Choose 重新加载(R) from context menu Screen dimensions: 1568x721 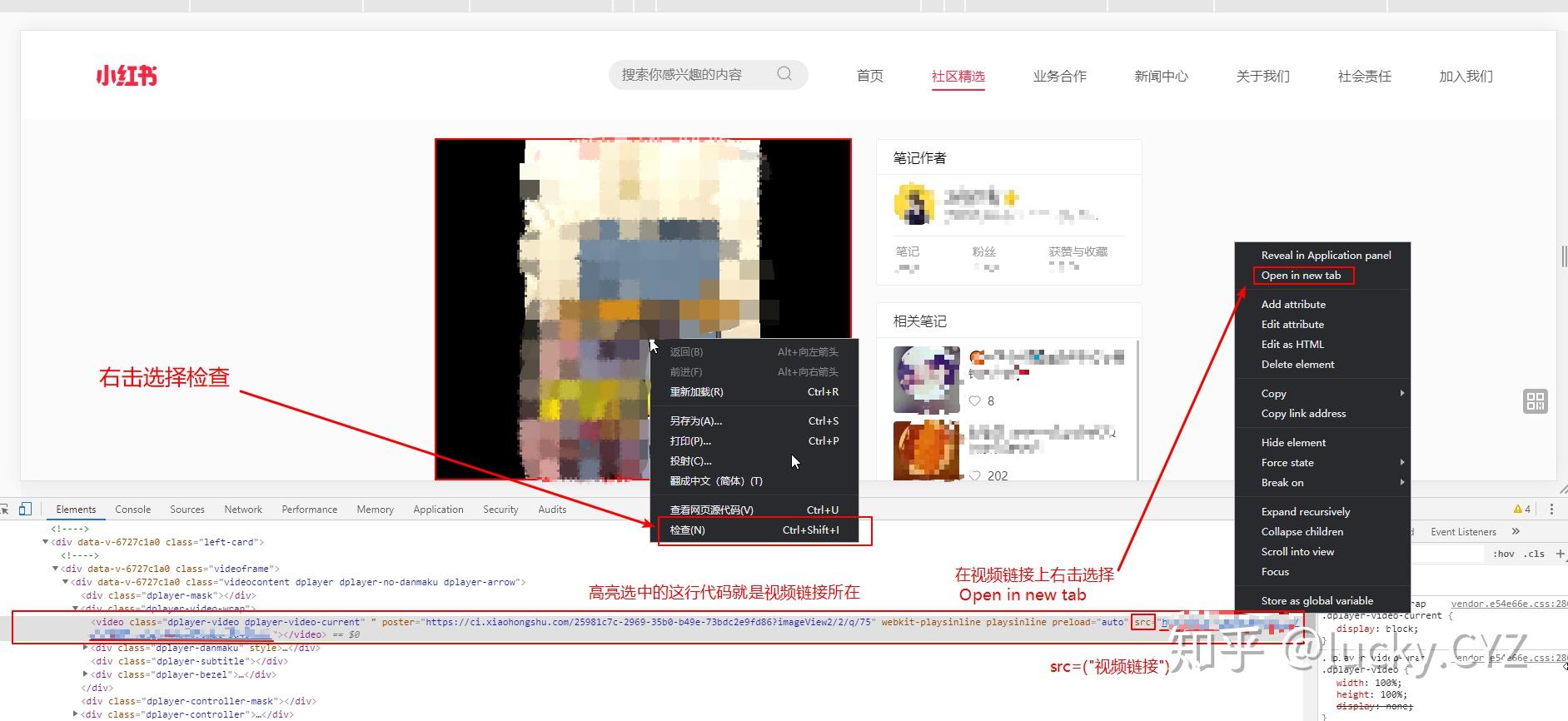pos(754,392)
